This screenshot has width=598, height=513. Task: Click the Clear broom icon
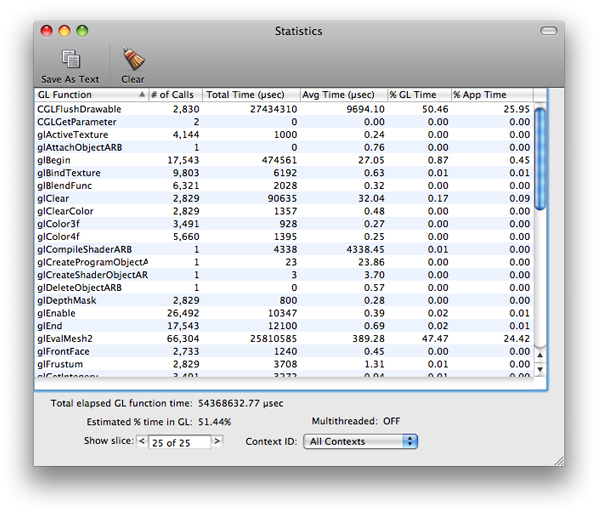tap(133, 59)
